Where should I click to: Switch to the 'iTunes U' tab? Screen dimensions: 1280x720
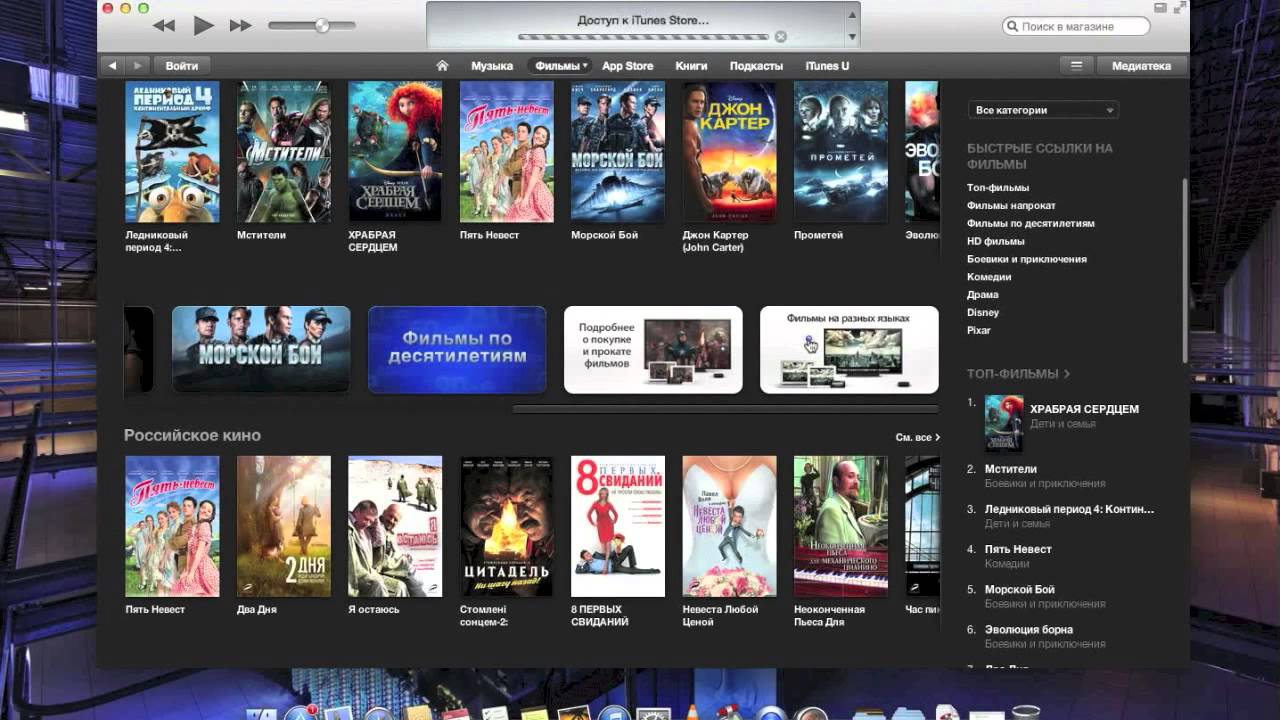[827, 66]
